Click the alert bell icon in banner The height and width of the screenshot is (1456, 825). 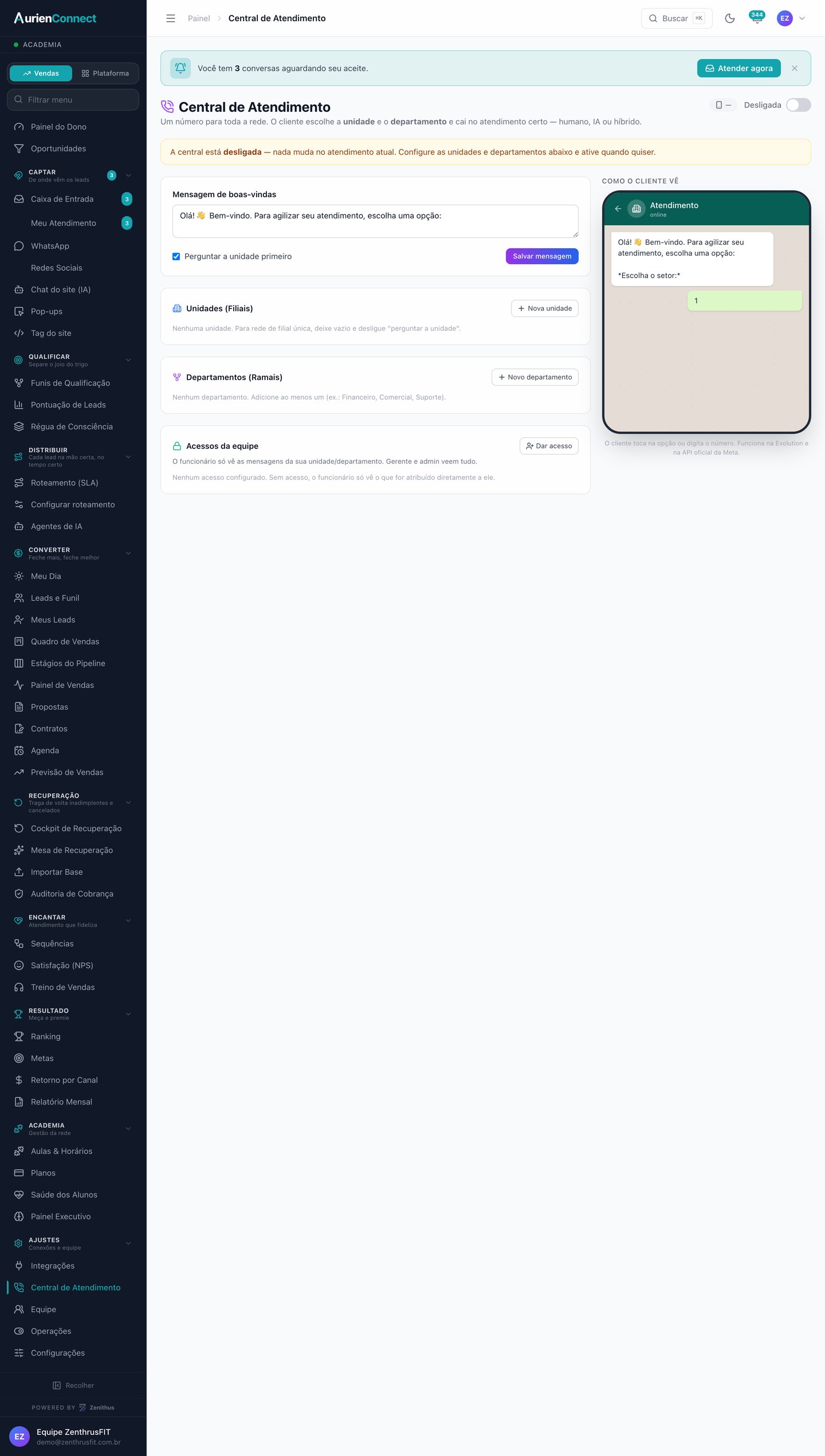tap(180, 68)
